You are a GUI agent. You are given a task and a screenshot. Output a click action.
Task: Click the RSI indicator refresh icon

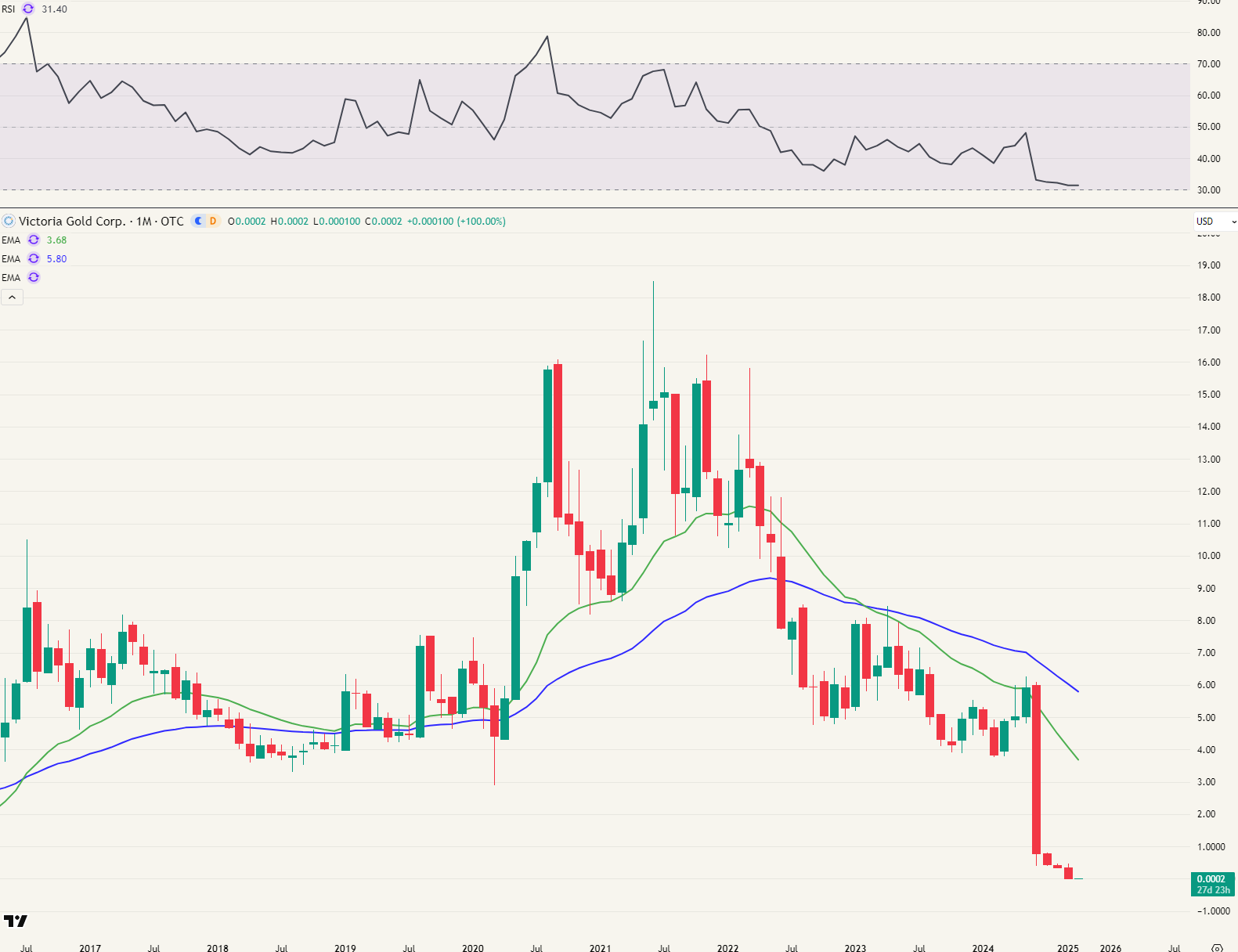click(28, 9)
